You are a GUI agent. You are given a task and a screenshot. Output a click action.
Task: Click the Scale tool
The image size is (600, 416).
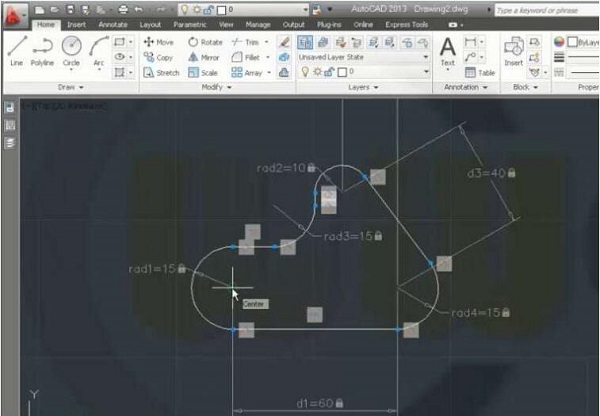click(203, 72)
